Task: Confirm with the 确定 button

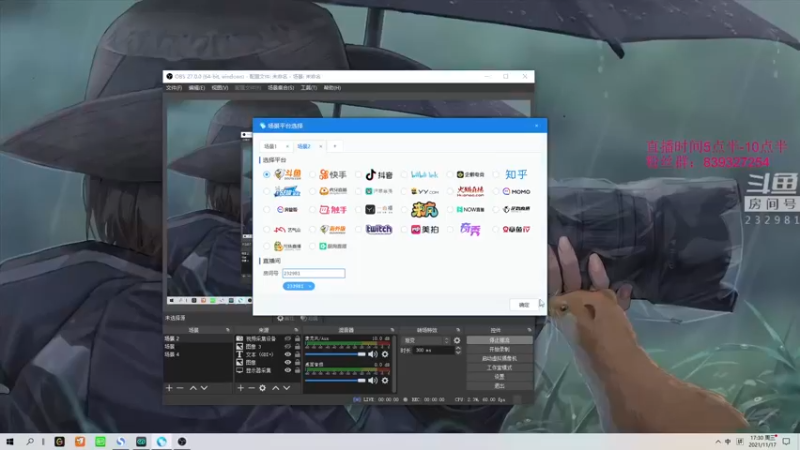Action: point(524,305)
